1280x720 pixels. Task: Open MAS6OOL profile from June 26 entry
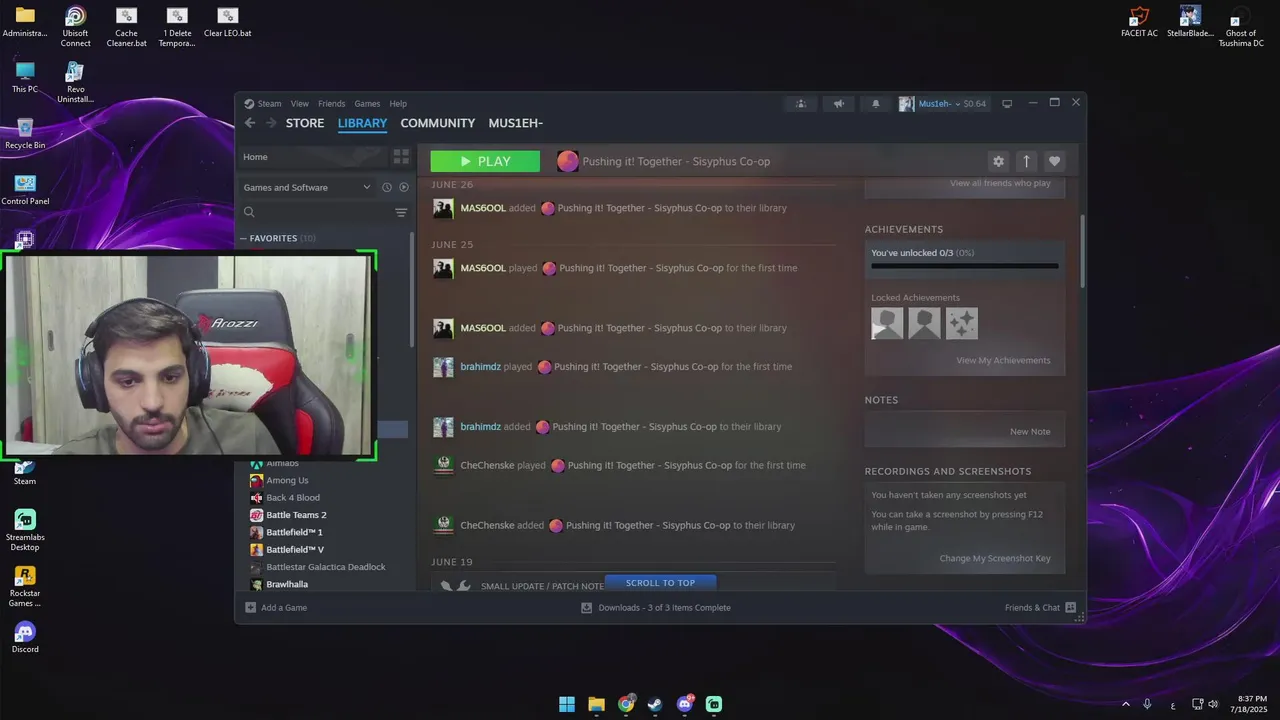pos(483,208)
